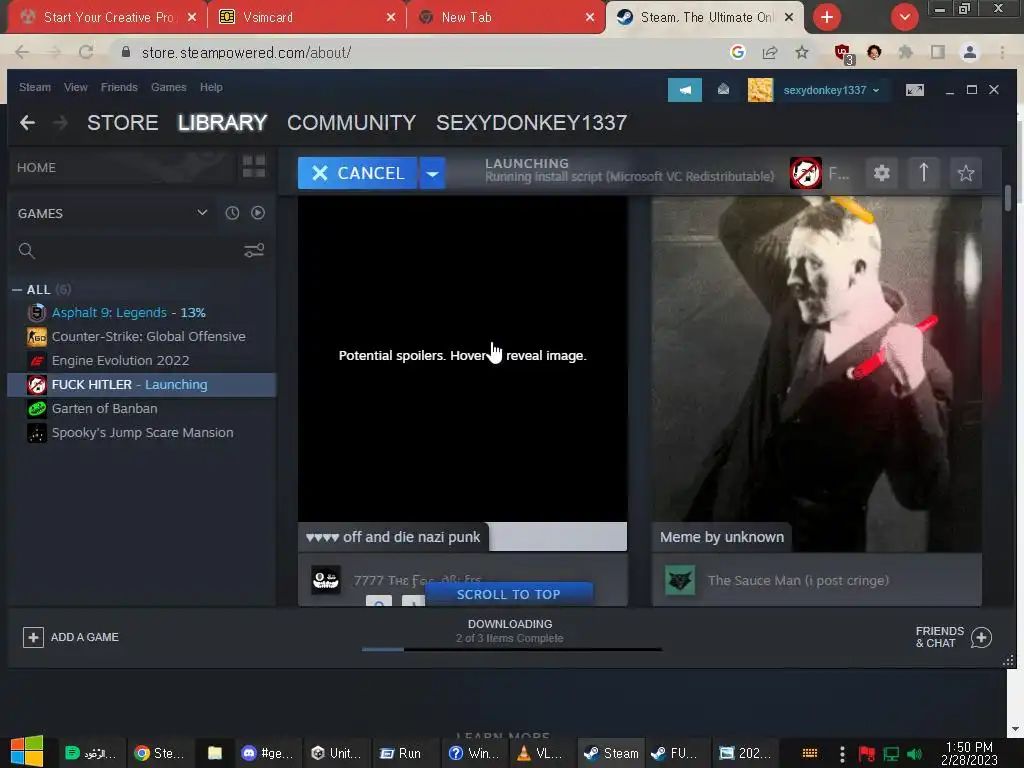The width and height of the screenshot is (1024, 768).
Task: Open library filter options sliders icon
Action: (x=254, y=250)
